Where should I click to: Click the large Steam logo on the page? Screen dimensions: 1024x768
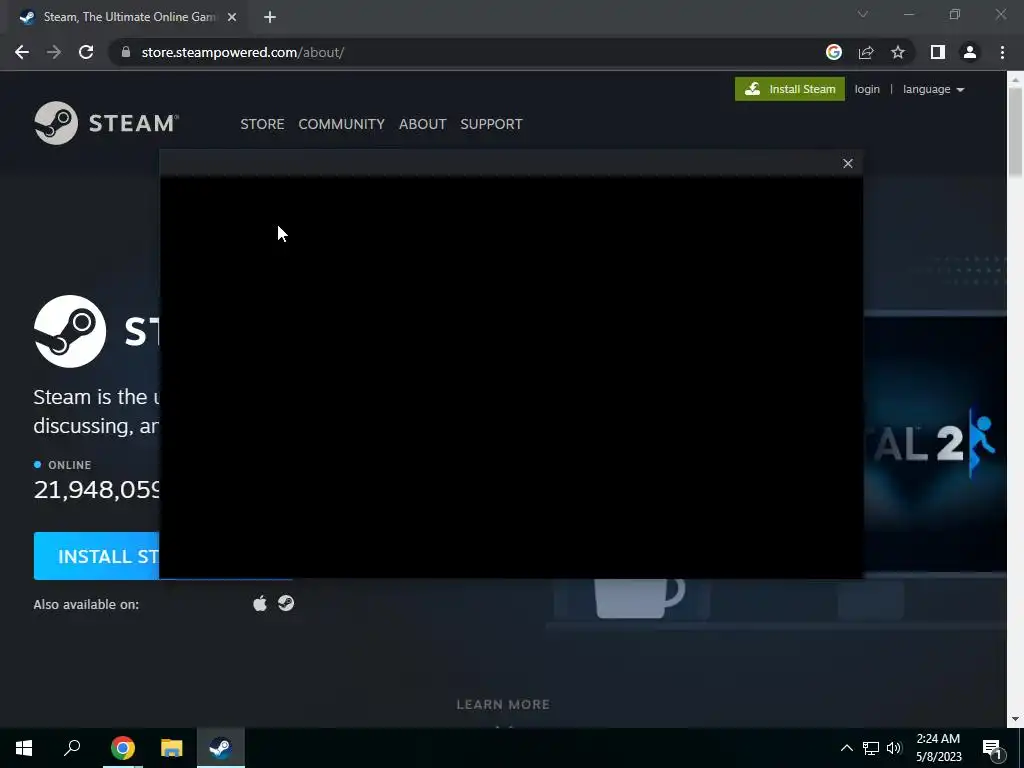pyautogui.click(x=70, y=331)
